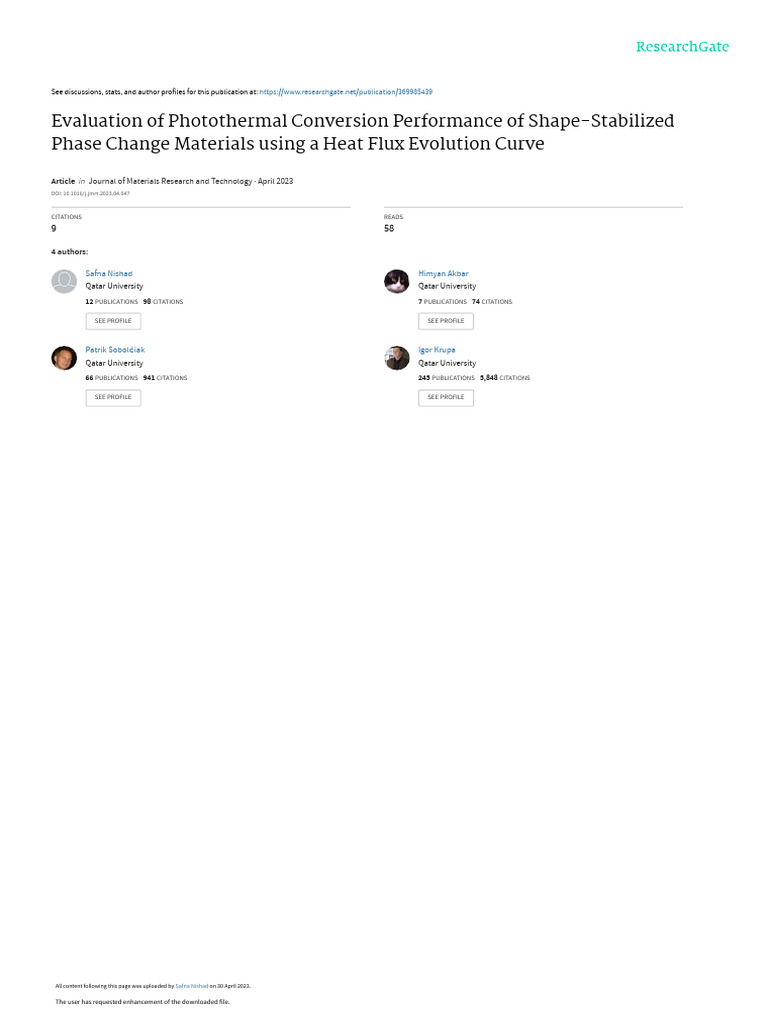This screenshot has width=768, height=1024.
Task: Click the DOI text under journal name
Action: [x=90, y=193]
